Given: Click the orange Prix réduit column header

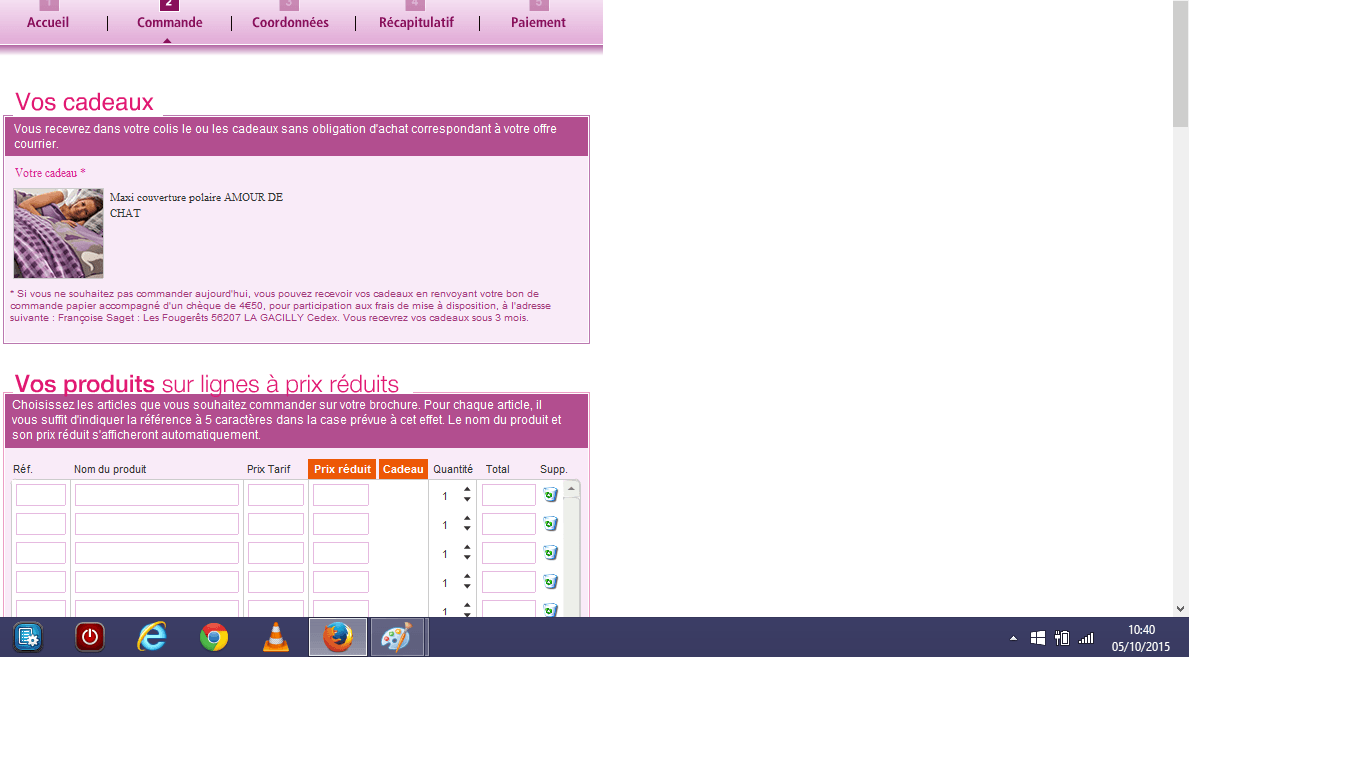Looking at the screenshot, I should pos(342,469).
